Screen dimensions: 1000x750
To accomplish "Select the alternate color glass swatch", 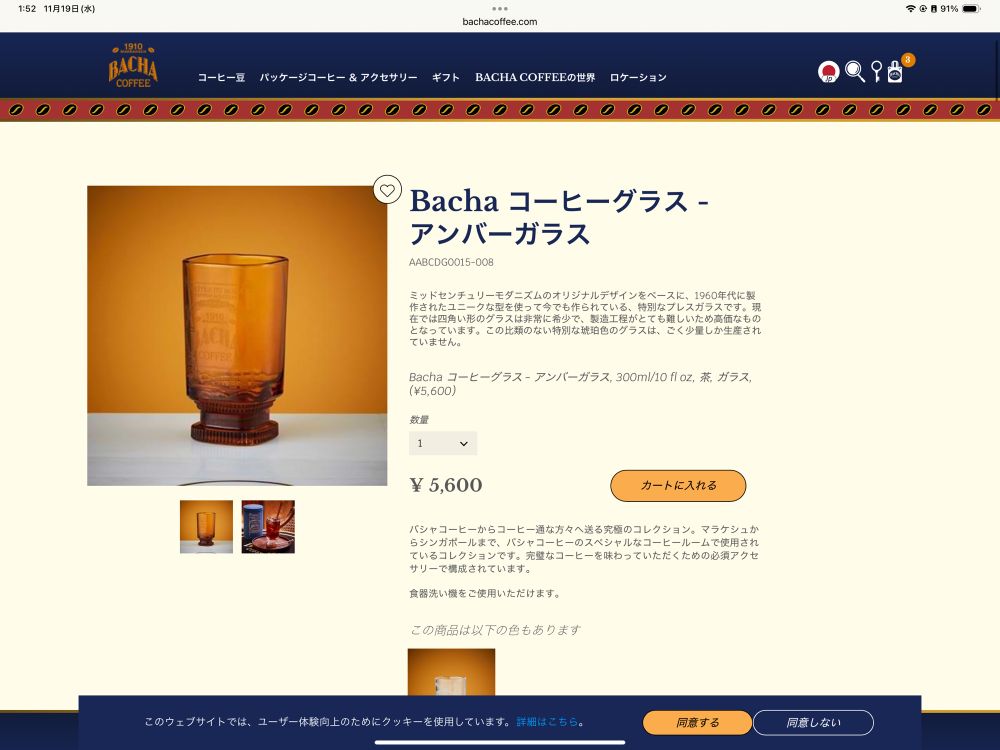I will tap(452, 672).
